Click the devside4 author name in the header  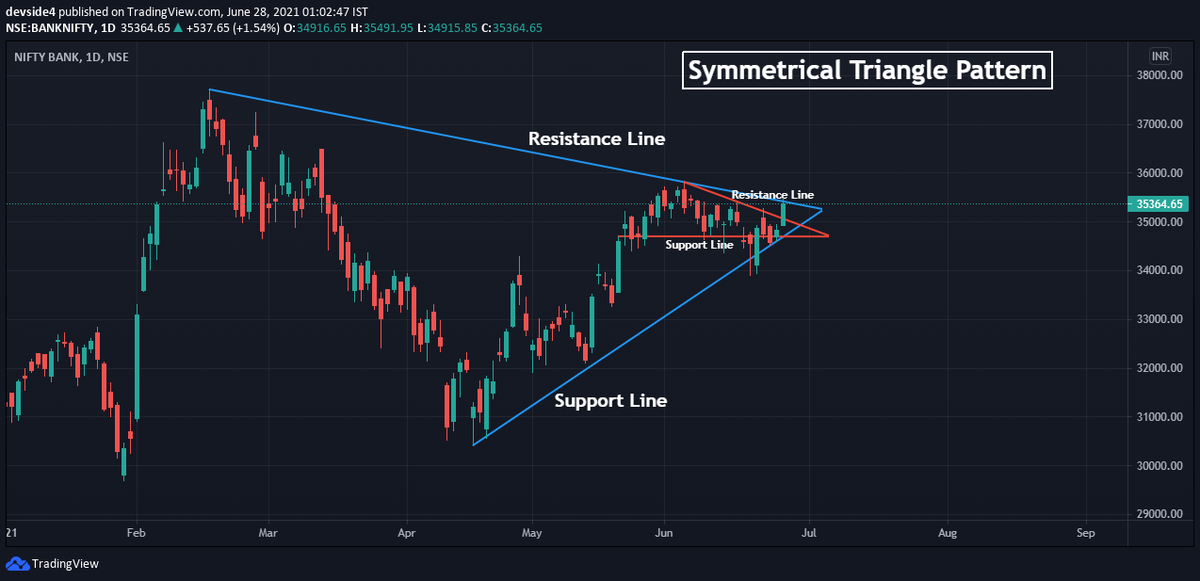point(29,10)
